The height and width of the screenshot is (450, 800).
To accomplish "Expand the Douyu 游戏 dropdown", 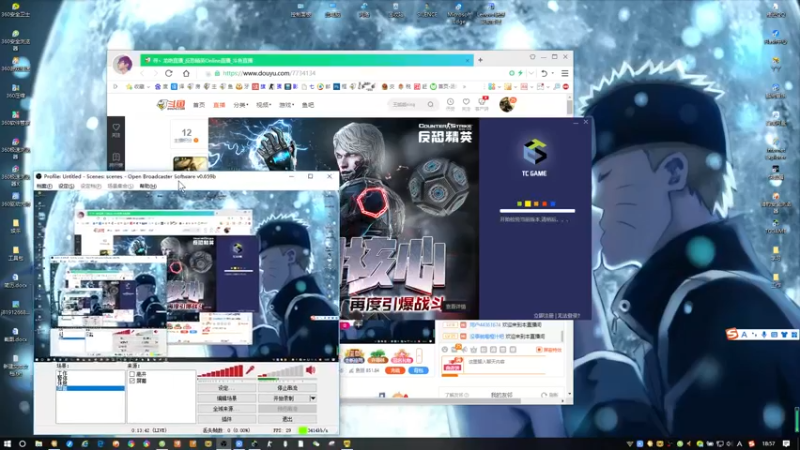I will (286, 105).
